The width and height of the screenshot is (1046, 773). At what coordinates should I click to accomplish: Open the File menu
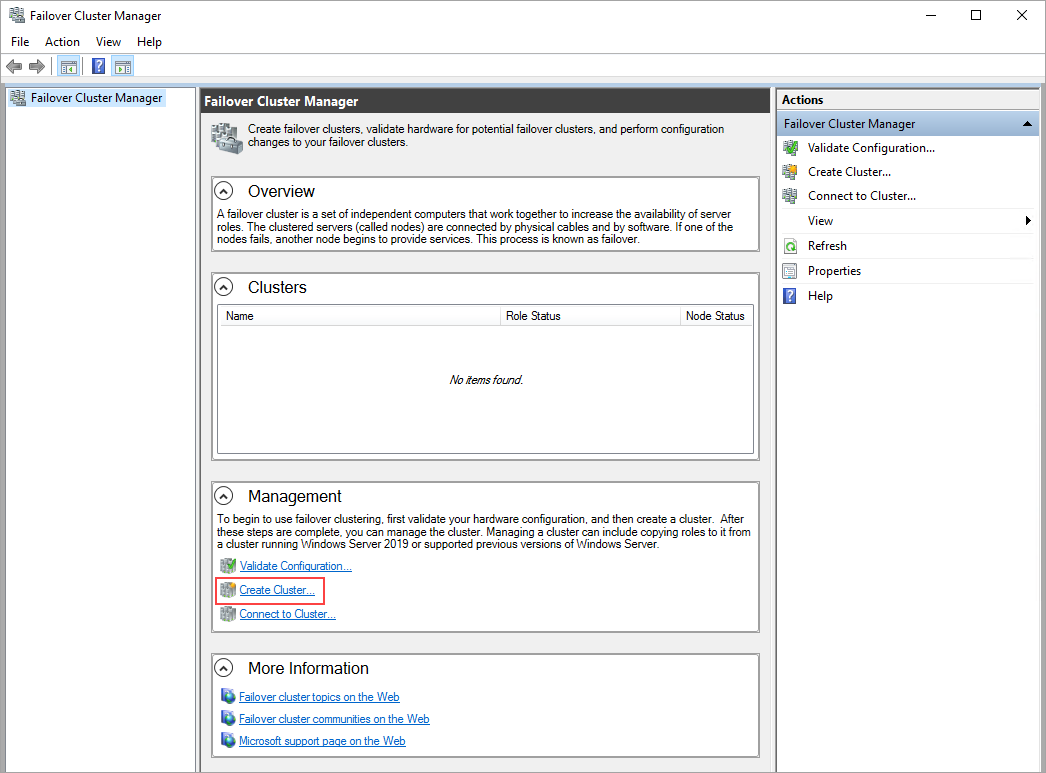tap(20, 42)
